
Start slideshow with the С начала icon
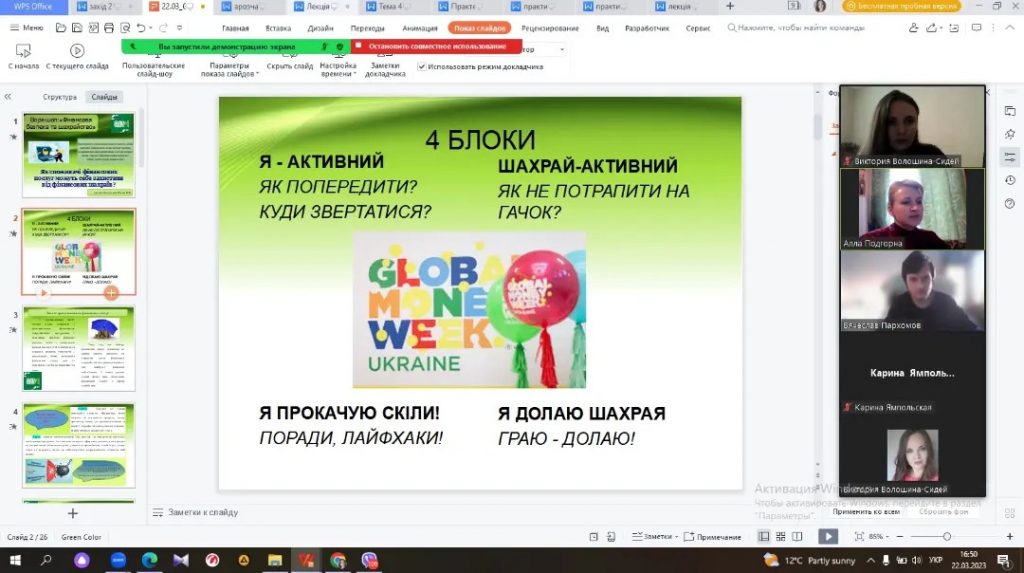point(23,51)
